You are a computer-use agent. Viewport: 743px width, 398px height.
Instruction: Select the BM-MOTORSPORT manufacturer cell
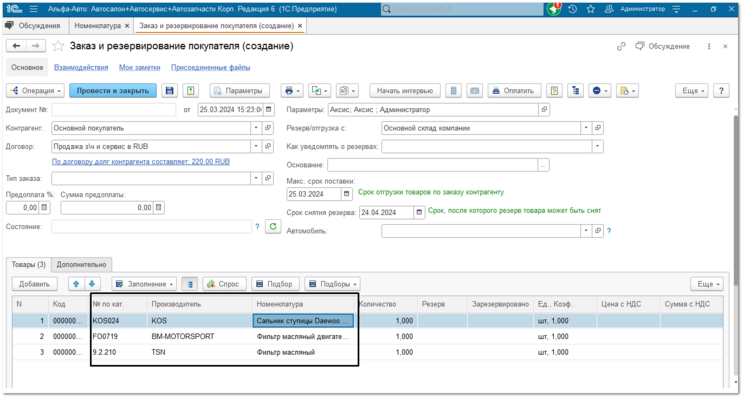click(x=199, y=336)
